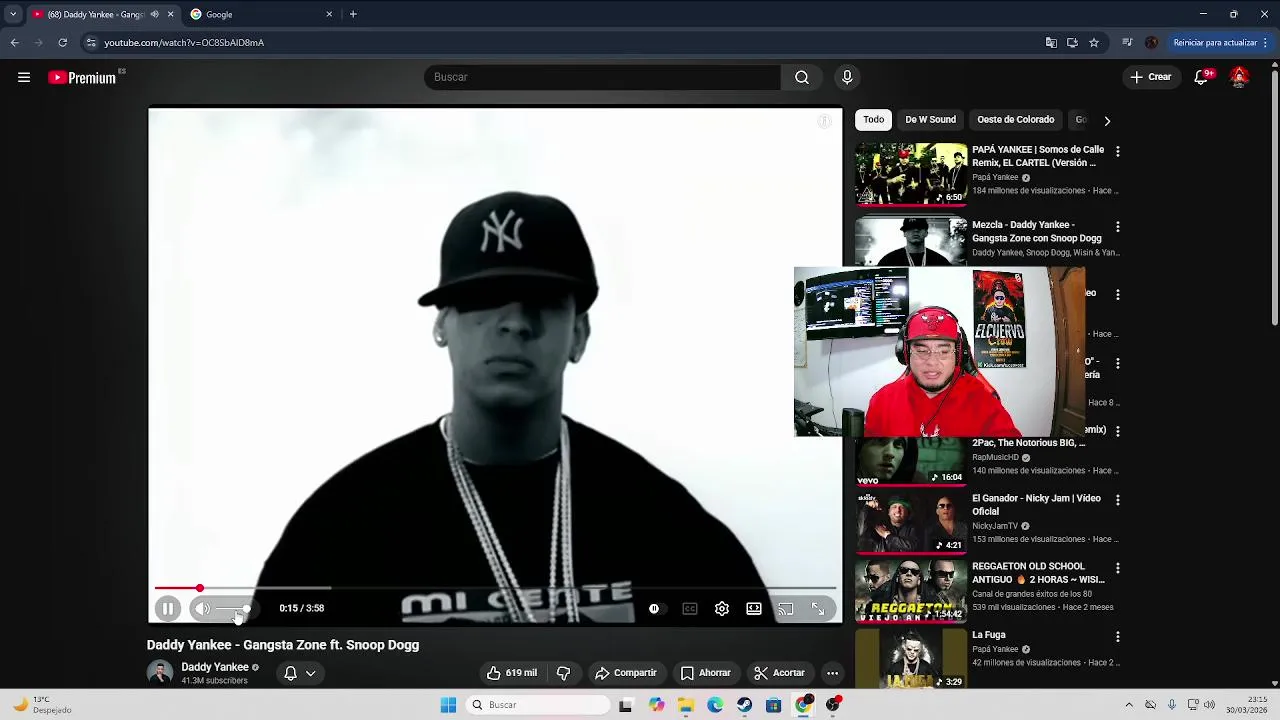Go to YouTube Premium home logo
Image resolution: width=1280 pixels, height=720 pixels.
(x=82, y=77)
